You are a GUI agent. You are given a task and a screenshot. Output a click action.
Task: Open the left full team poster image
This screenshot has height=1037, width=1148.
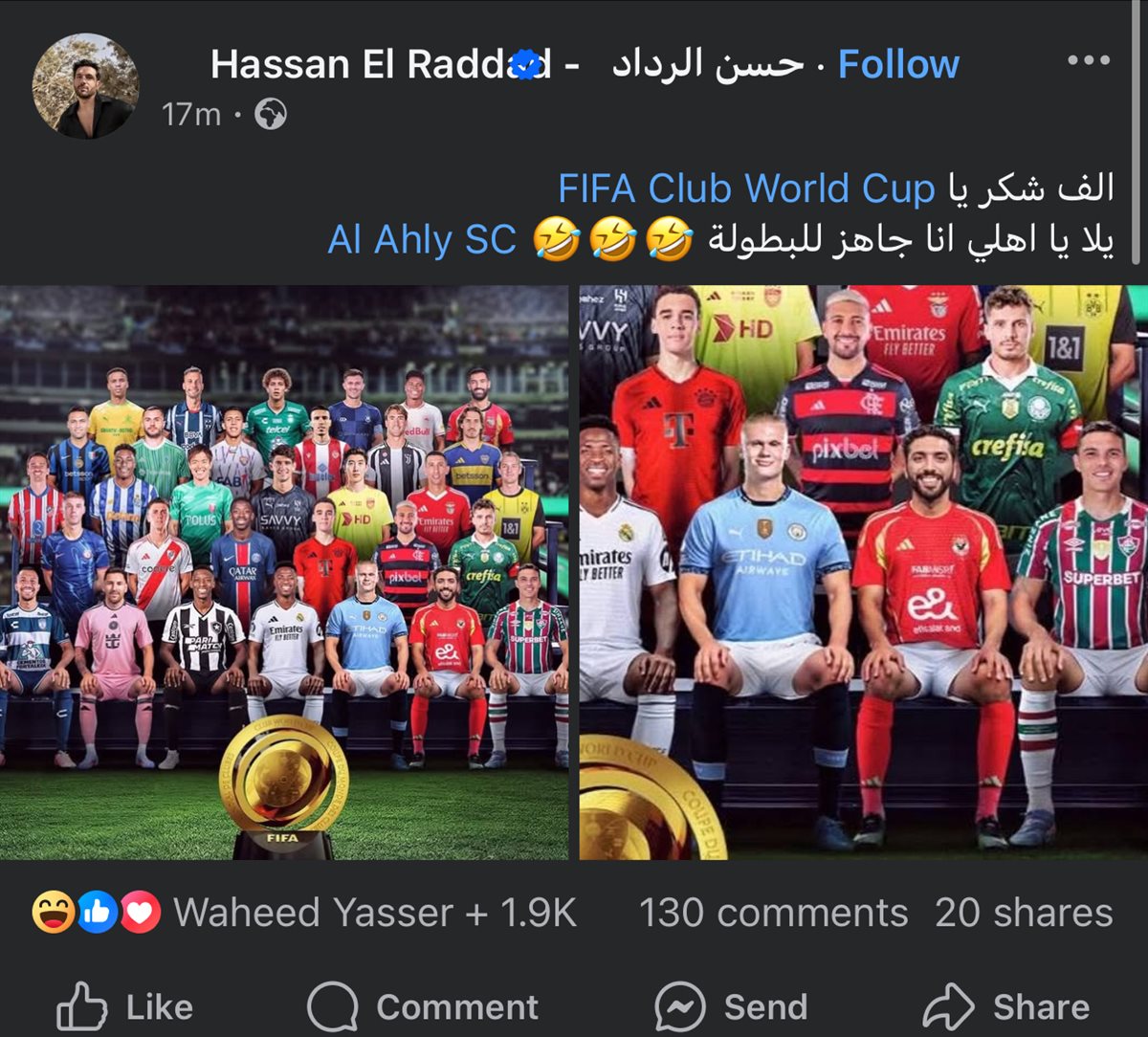pos(284,572)
